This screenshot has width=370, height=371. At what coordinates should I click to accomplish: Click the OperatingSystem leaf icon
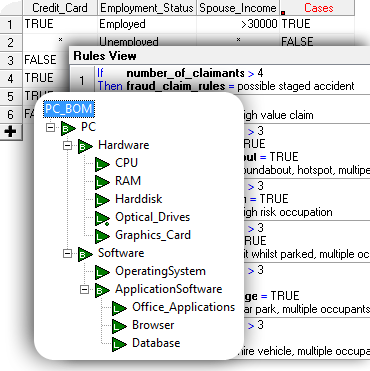pos(102,272)
